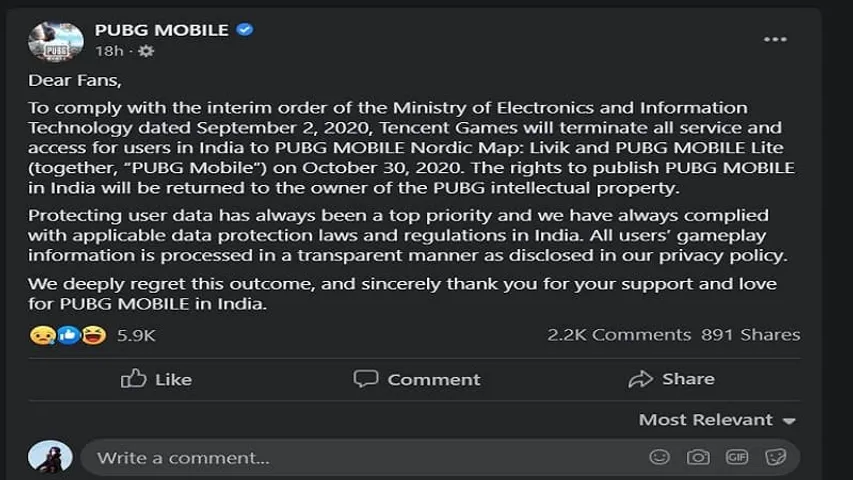Click the 18h post timestamp
The image size is (853, 480).
click(108, 51)
